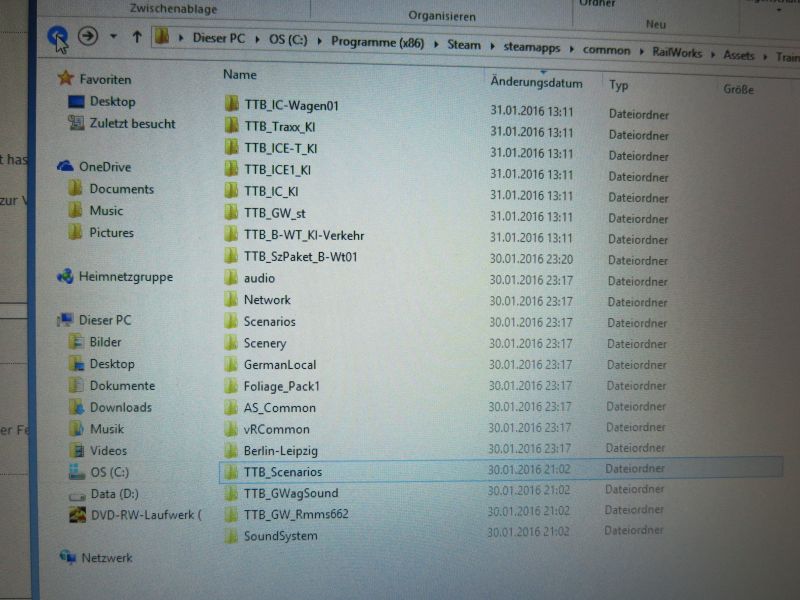The height and width of the screenshot is (600, 800).
Task: Click folder icon of TTB_ICE-T_KI
Action: [x=231, y=147]
